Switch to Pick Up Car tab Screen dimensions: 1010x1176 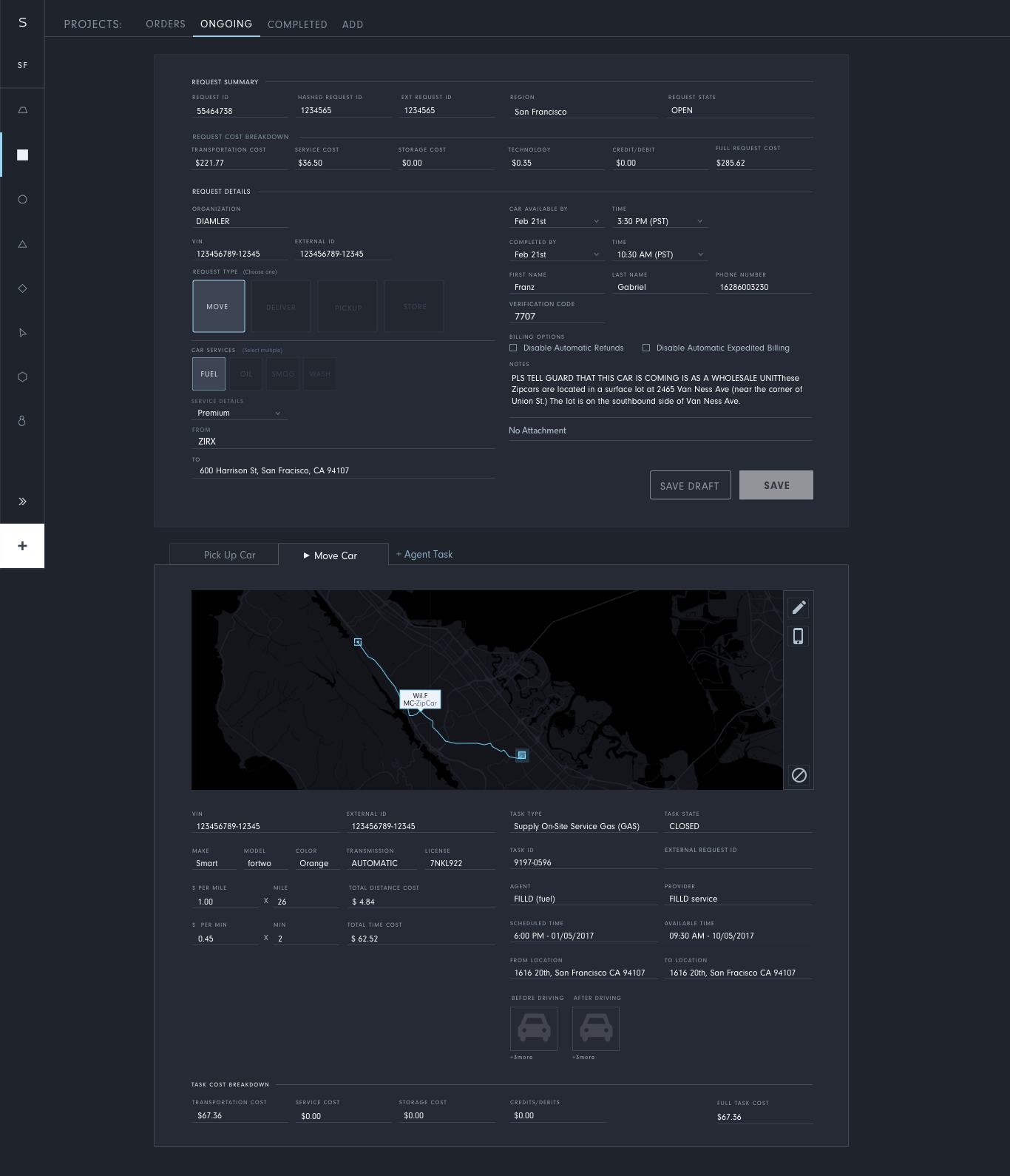pyautogui.click(x=224, y=555)
